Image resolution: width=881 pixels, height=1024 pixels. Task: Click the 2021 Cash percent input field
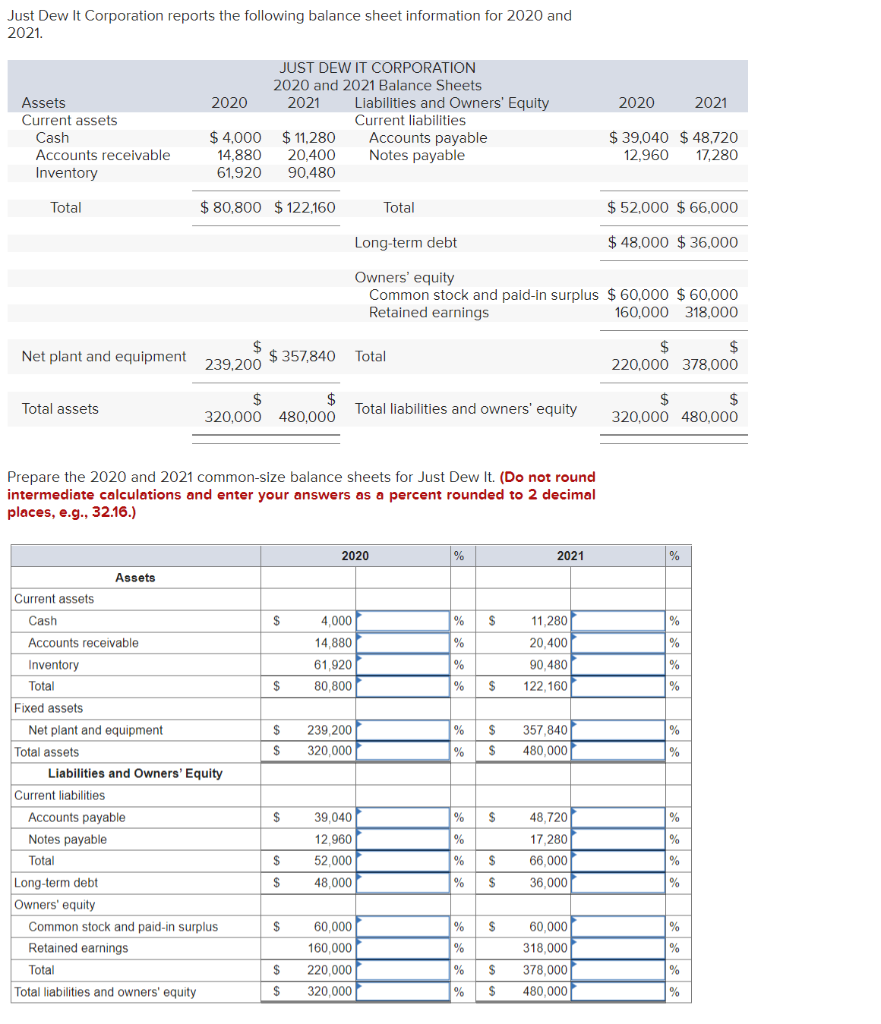tap(618, 620)
